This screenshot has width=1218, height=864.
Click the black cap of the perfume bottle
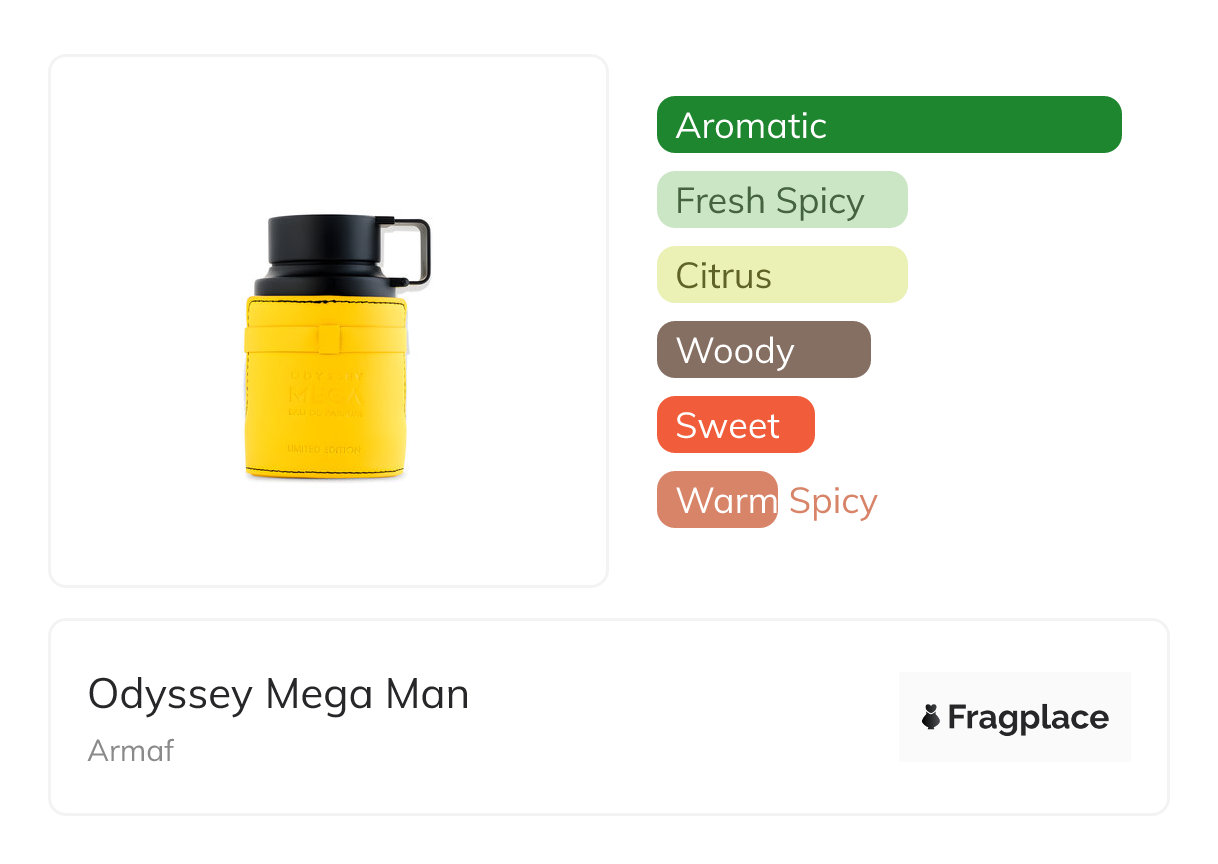click(320, 240)
